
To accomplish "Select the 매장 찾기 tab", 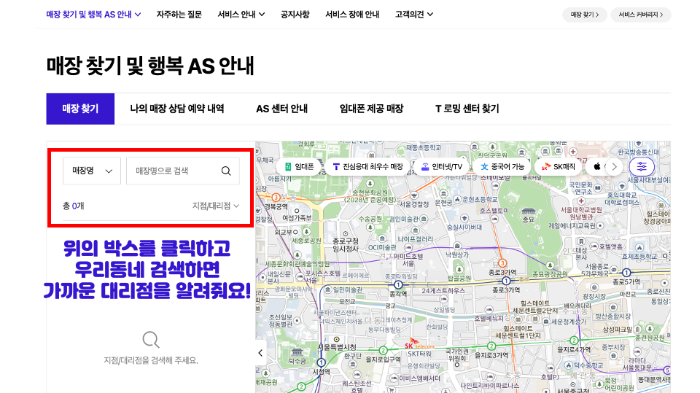I will 80,109.
